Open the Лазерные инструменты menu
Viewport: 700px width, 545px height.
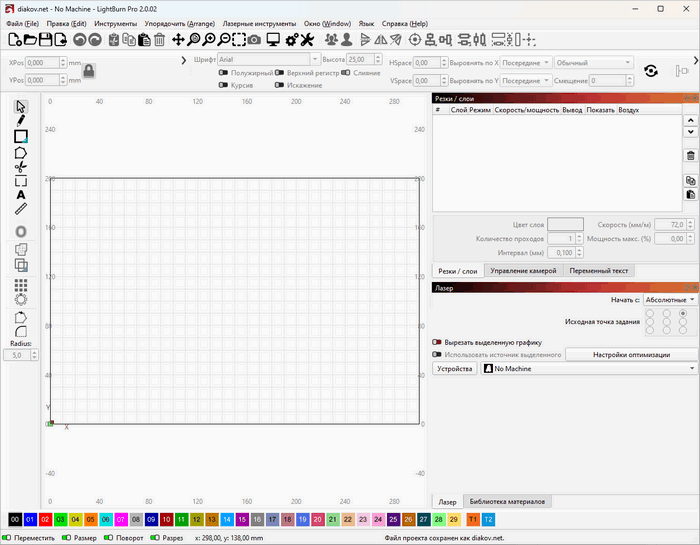(258, 22)
